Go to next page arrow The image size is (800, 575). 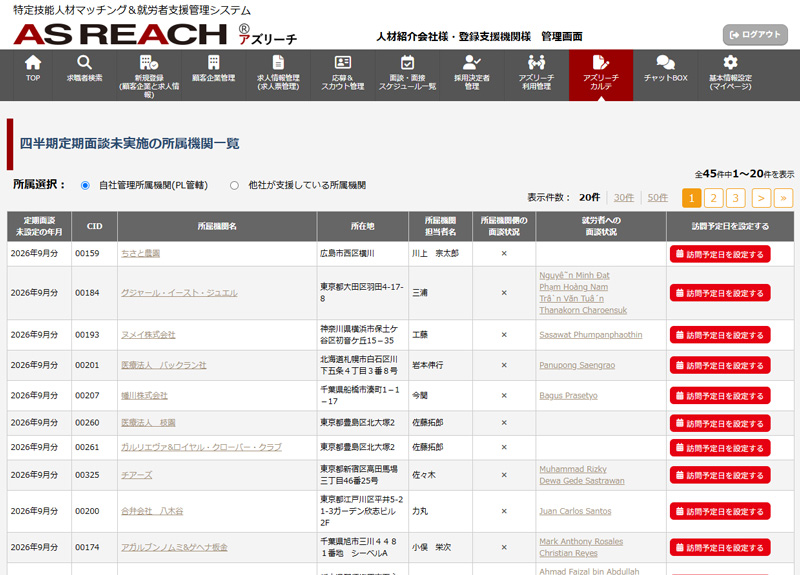point(761,198)
